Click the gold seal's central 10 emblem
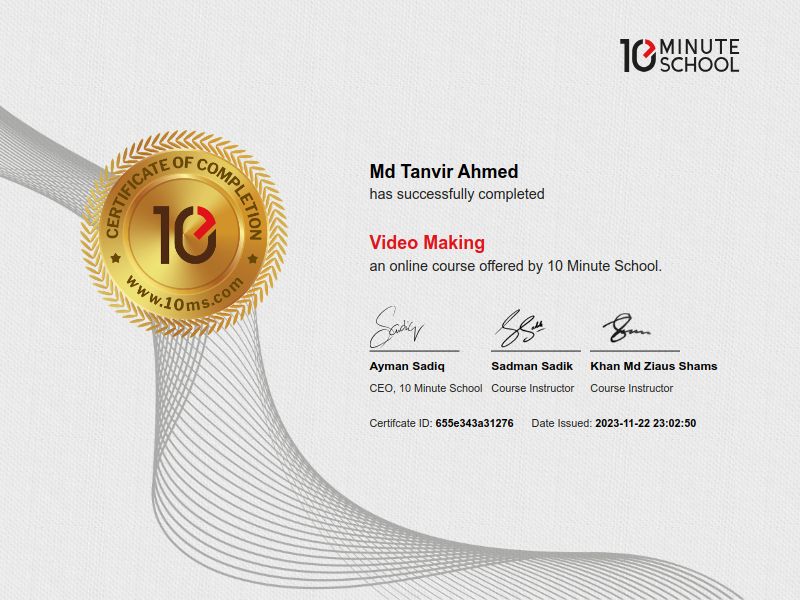The image size is (800, 600). [x=183, y=233]
